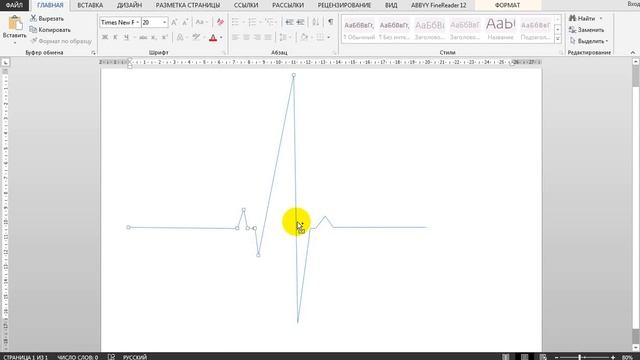
Task: Click the Cut (Вырезать) scissors icon
Action: [x=33, y=18]
